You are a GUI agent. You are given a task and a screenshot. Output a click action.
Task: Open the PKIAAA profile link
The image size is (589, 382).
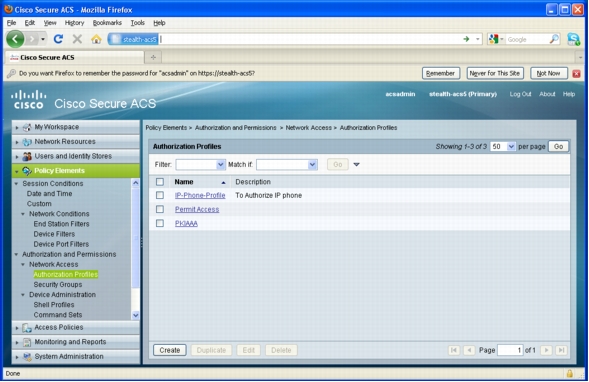coord(186,223)
